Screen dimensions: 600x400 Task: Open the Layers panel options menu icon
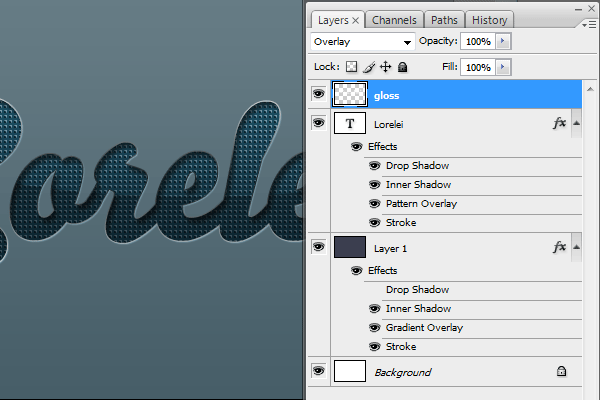tap(590, 24)
